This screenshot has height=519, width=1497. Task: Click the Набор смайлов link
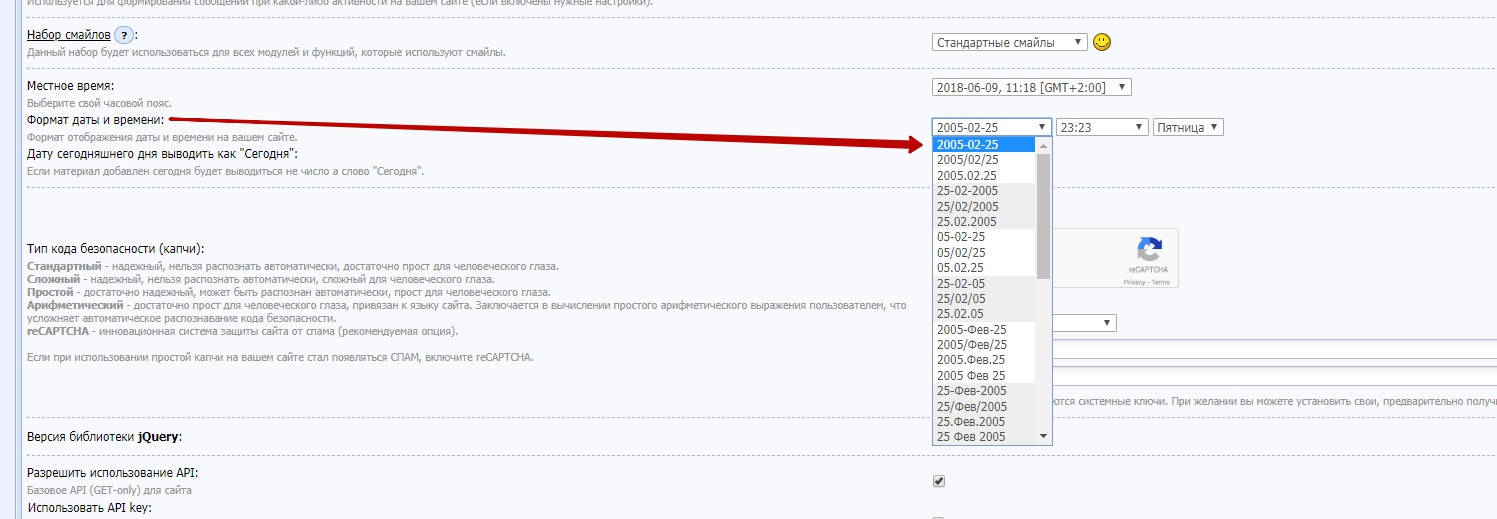pyautogui.click(x=67, y=35)
